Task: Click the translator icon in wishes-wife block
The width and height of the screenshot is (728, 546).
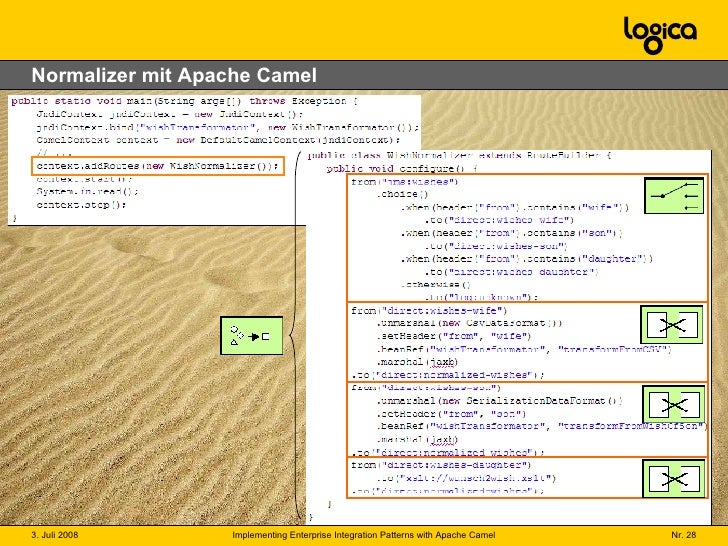Action: coord(671,325)
